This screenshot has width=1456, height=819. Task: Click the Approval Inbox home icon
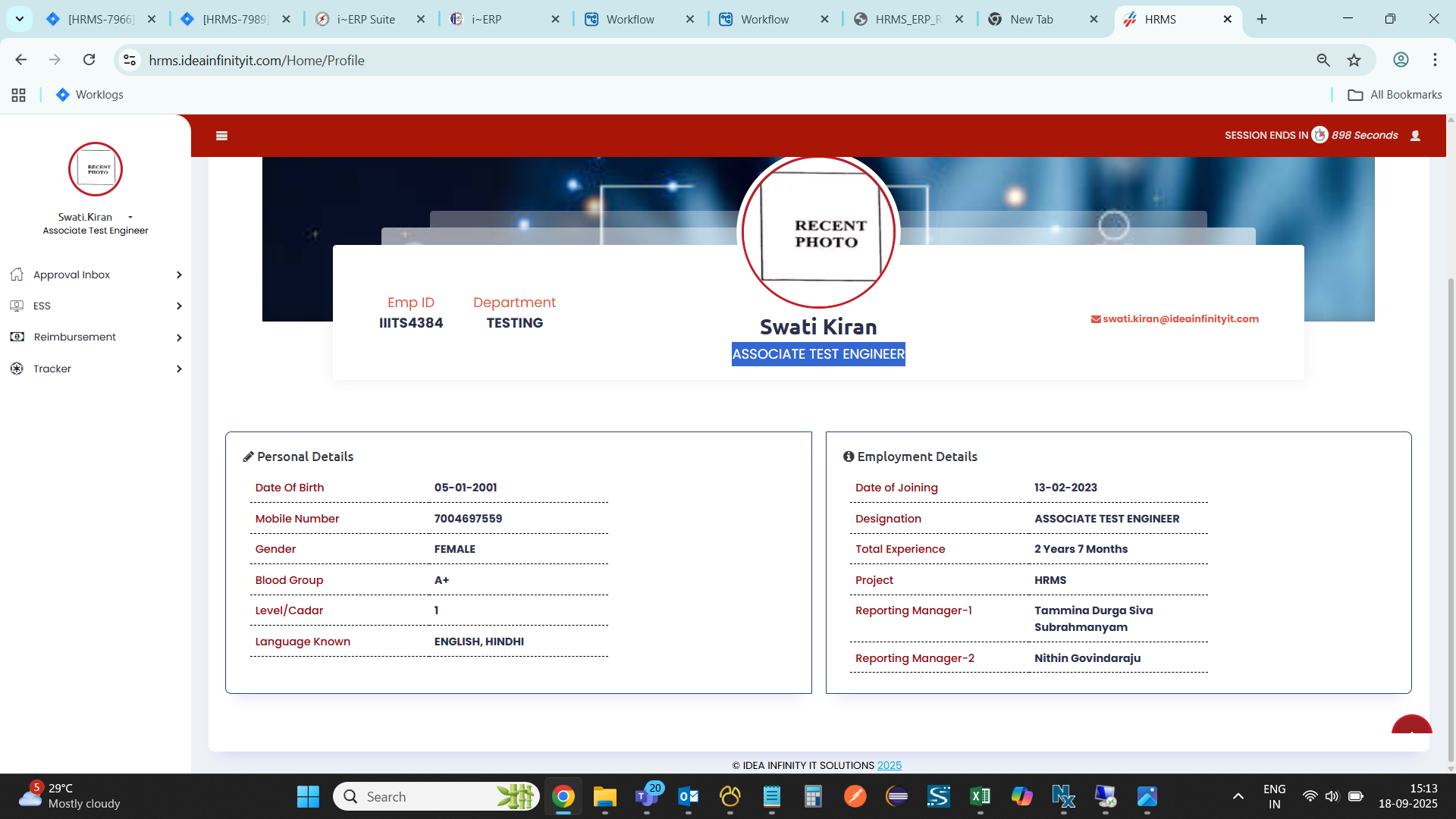tap(17, 275)
